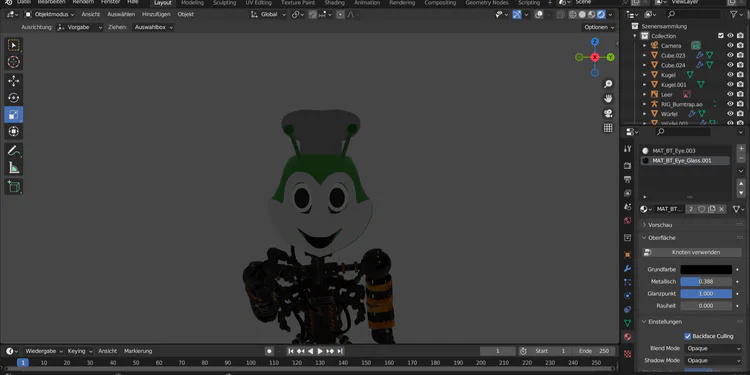Open the Object Data green triangle tab
This screenshot has width=750, height=375.
point(628,323)
